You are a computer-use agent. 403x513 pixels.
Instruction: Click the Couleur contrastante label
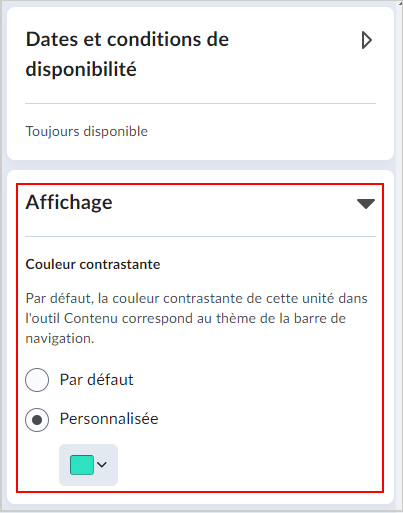point(93,264)
